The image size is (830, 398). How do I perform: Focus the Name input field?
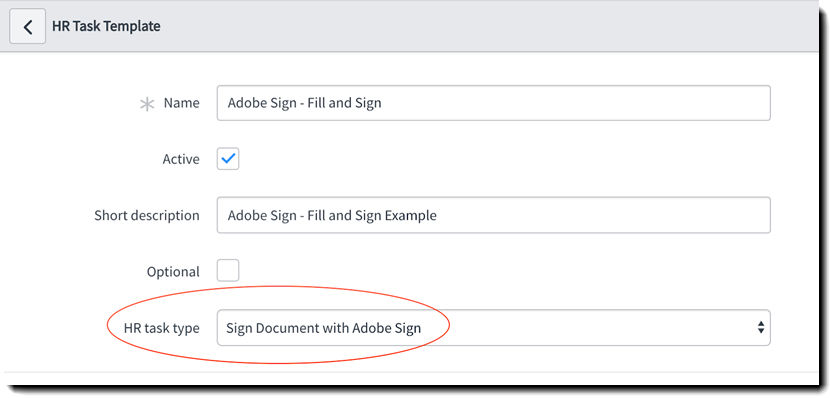(x=493, y=103)
